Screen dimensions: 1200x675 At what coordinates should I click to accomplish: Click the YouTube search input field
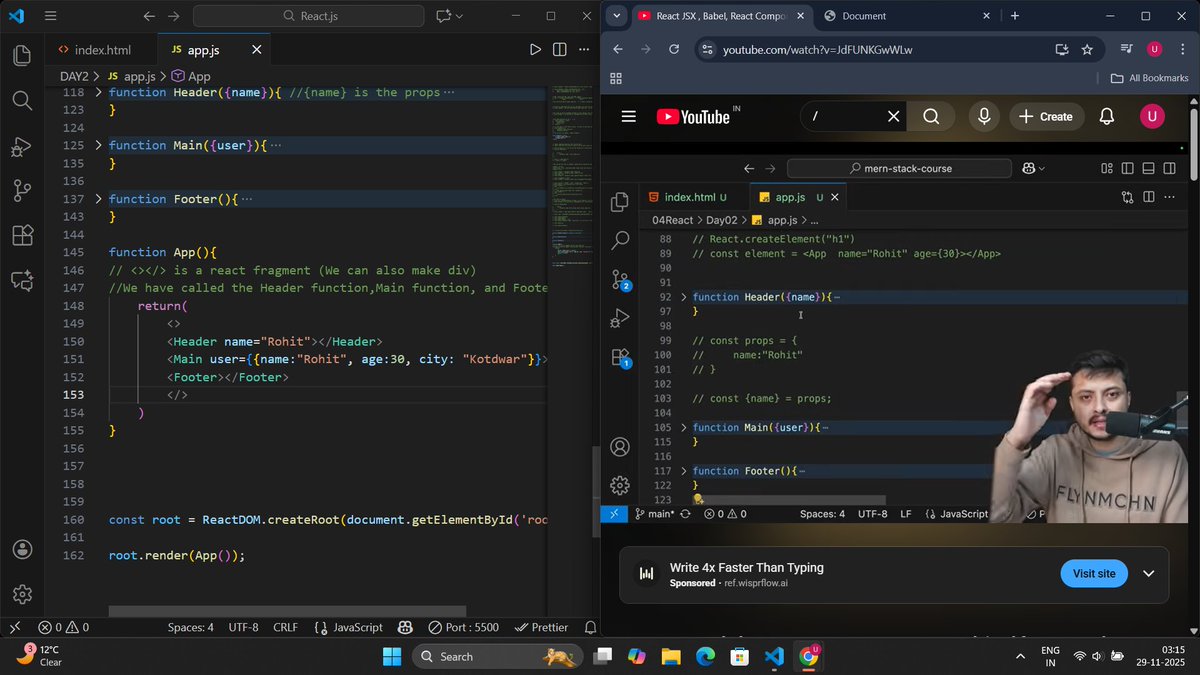pos(850,116)
